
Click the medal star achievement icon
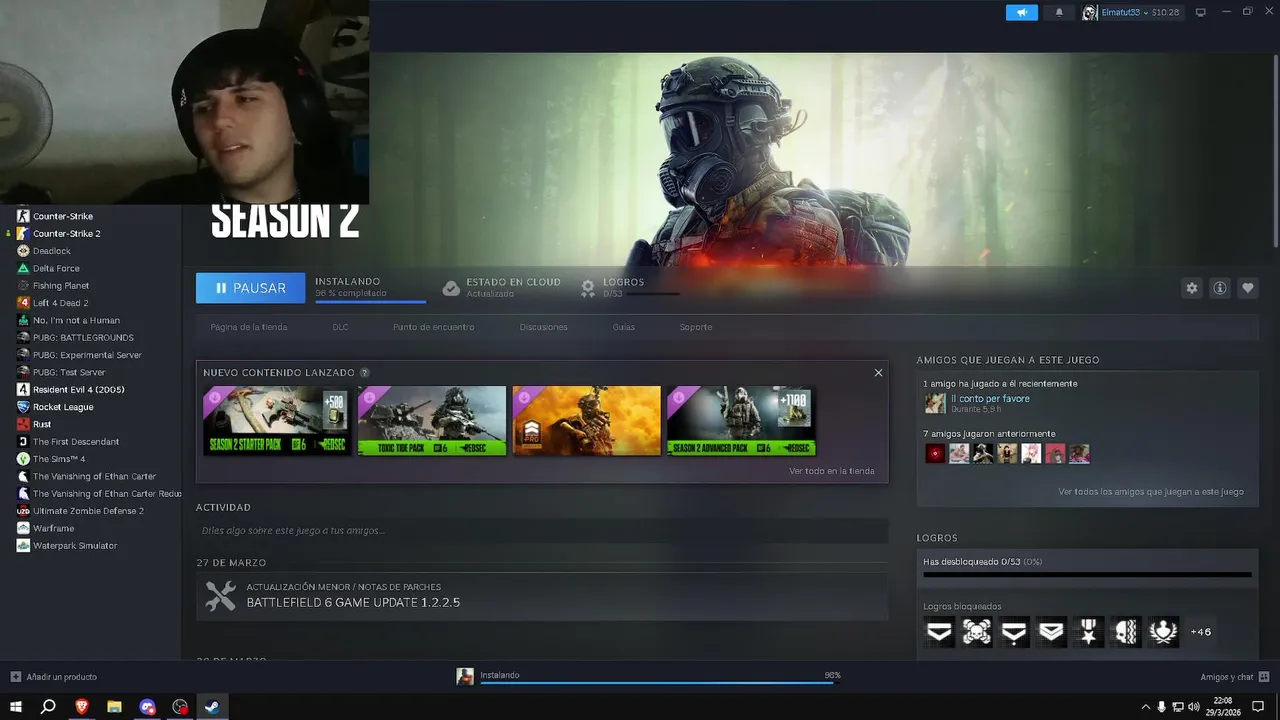tap(1088, 632)
